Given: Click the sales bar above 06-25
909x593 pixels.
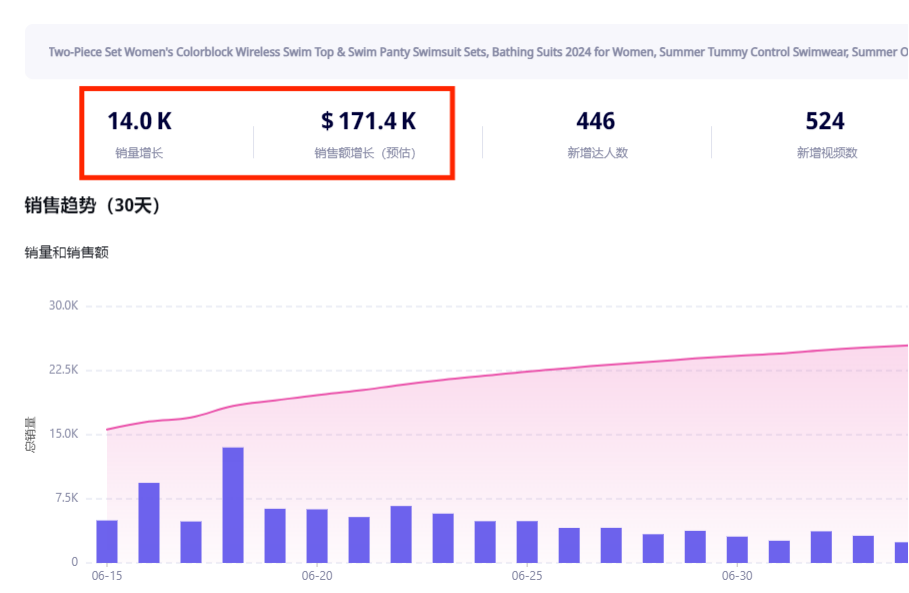Looking at the screenshot, I should point(527,541).
